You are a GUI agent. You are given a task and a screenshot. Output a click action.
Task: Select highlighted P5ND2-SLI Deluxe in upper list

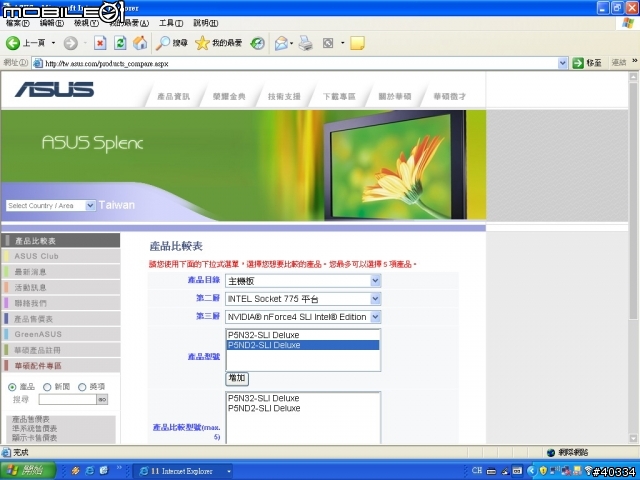pos(302,345)
